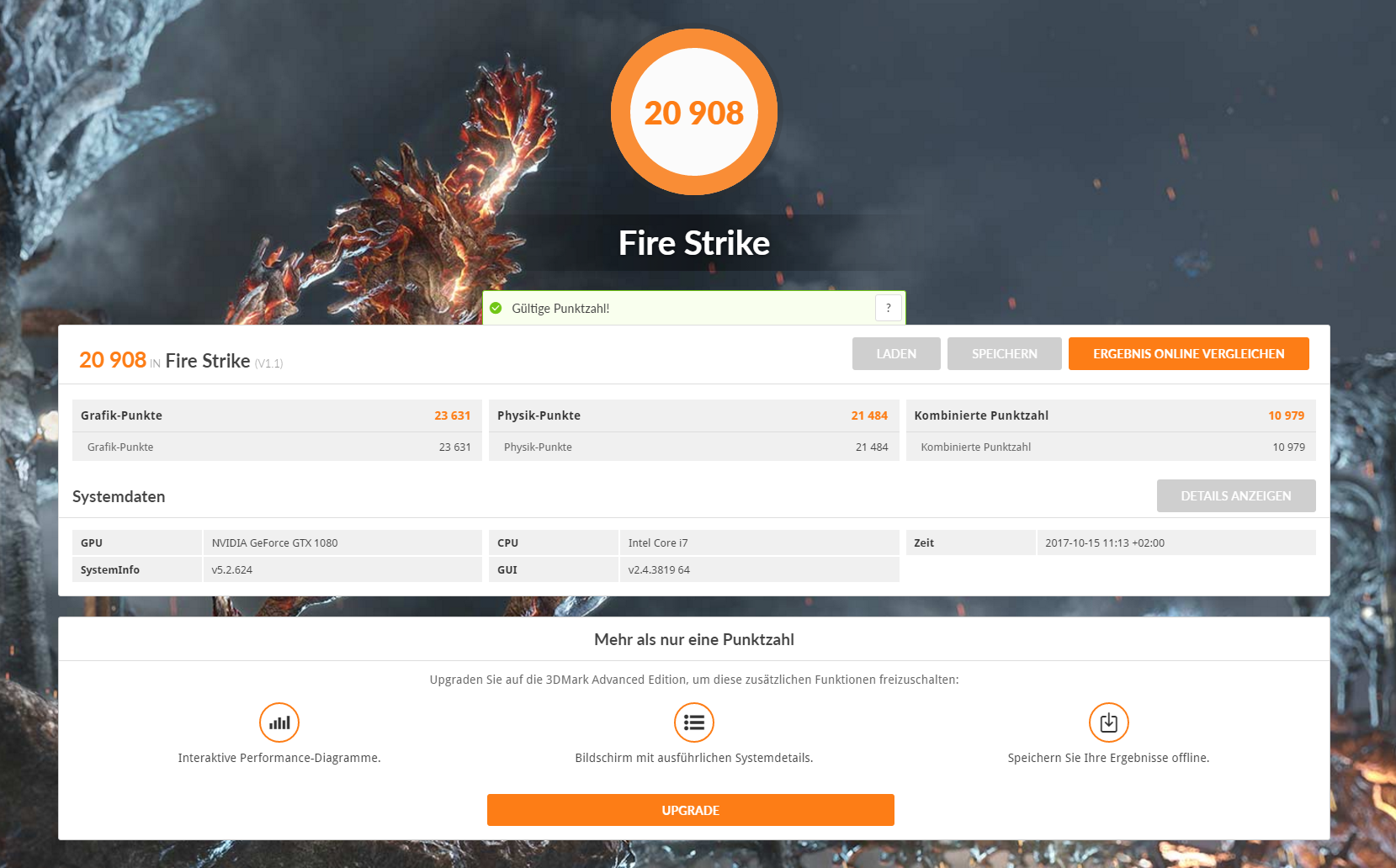Click the Gültige Punktzahl! message text
Image resolution: width=1396 pixels, height=868 pixels.
(x=560, y=309)
